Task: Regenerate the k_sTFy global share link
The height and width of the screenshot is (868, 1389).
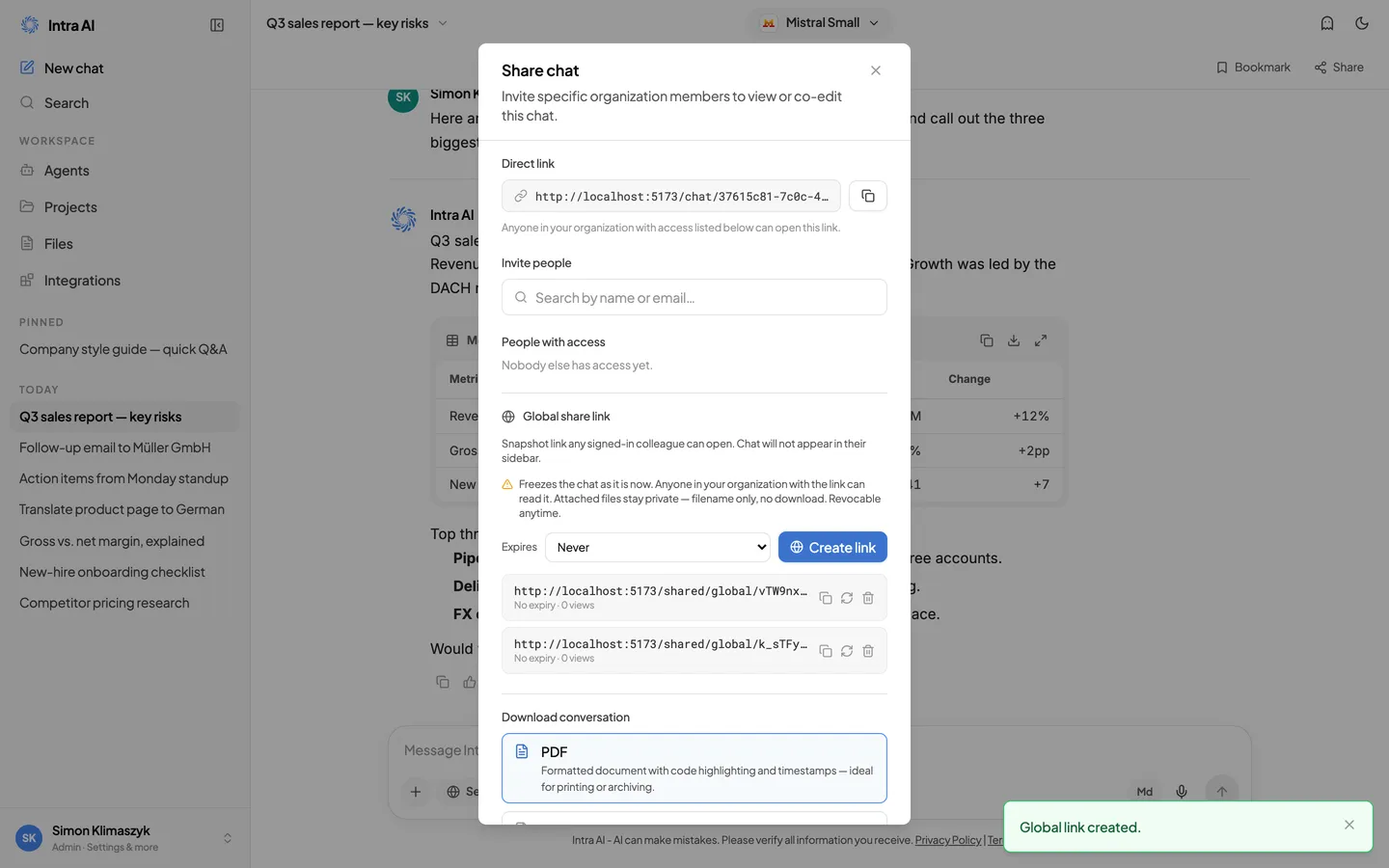Action: [847, 651]
